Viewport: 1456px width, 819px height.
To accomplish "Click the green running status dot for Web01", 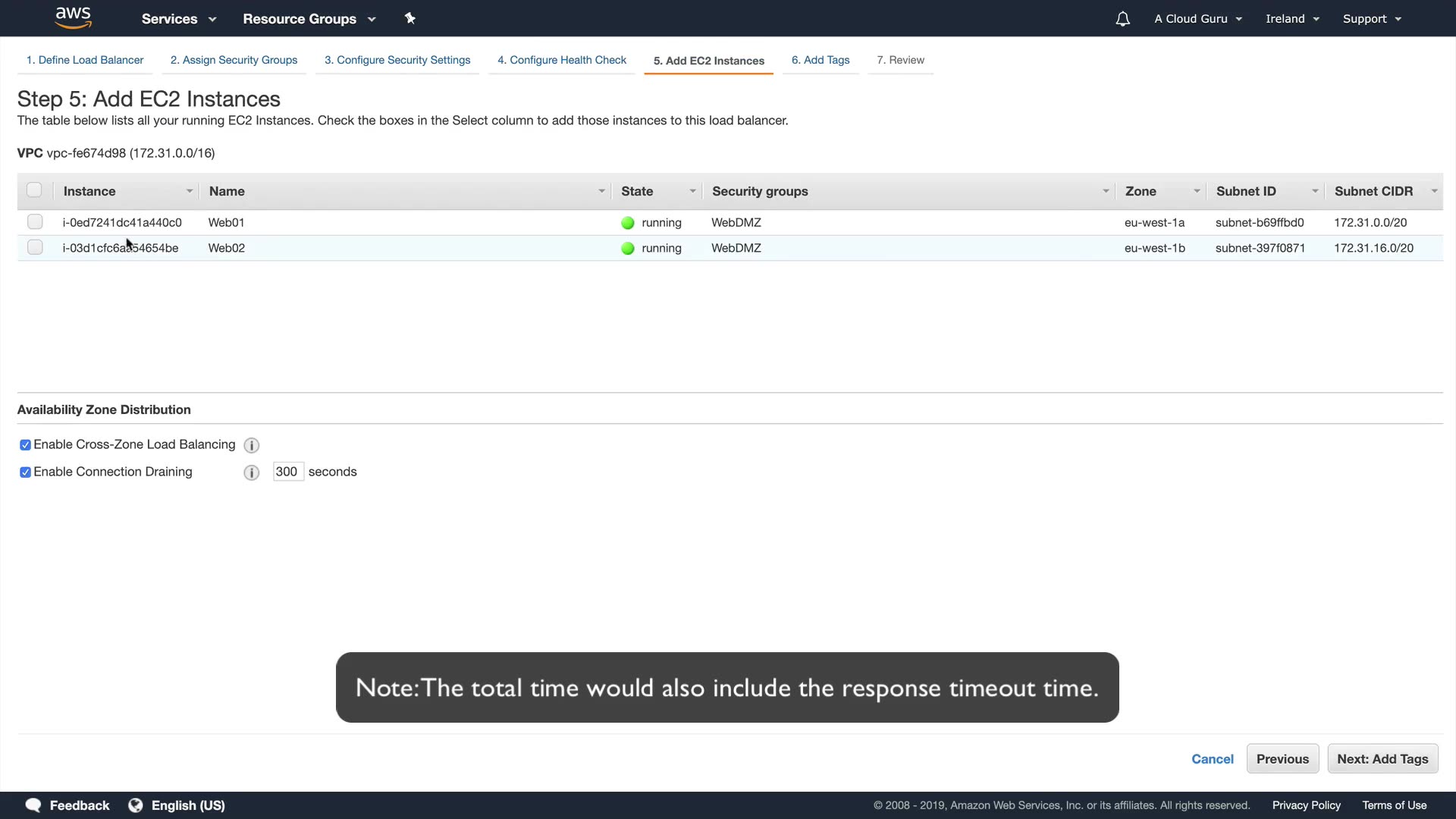I will [628, 223].
